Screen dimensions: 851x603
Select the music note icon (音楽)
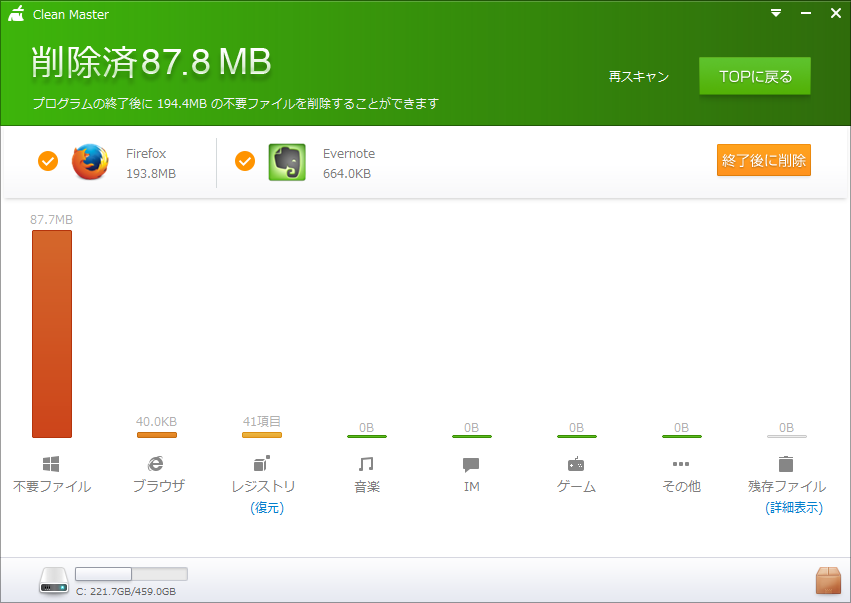(366, 464)
